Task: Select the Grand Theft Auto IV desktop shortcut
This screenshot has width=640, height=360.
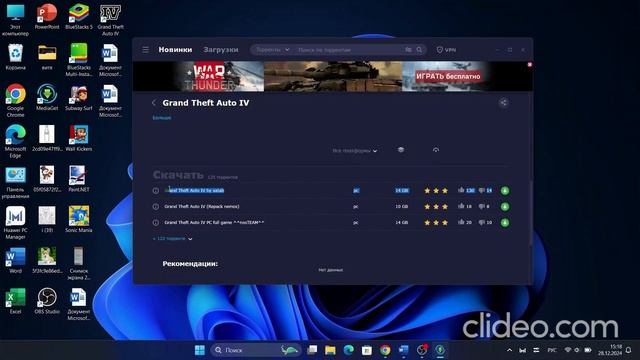Action: [111, 20]
